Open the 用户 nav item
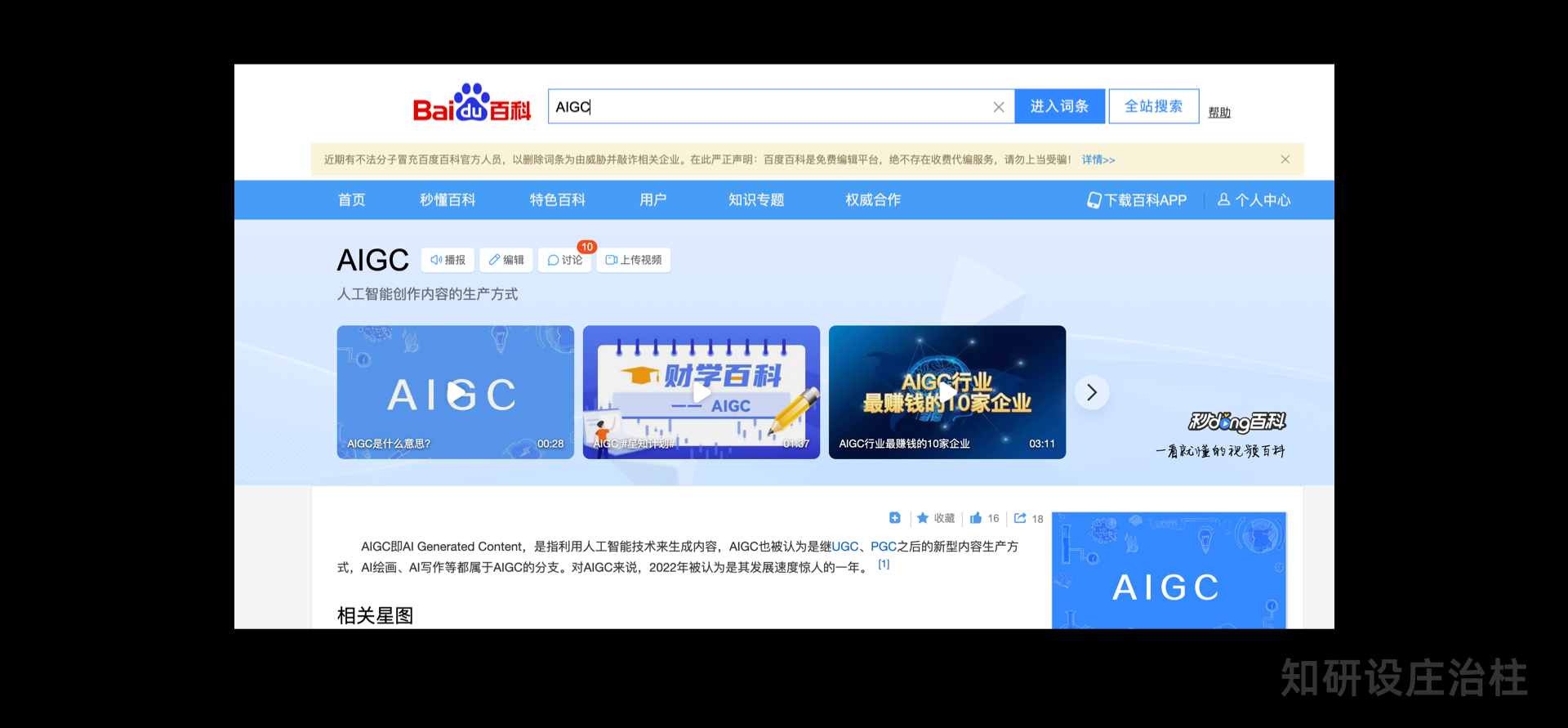Viewport: 1568px width, 728px height. [653, 200]
